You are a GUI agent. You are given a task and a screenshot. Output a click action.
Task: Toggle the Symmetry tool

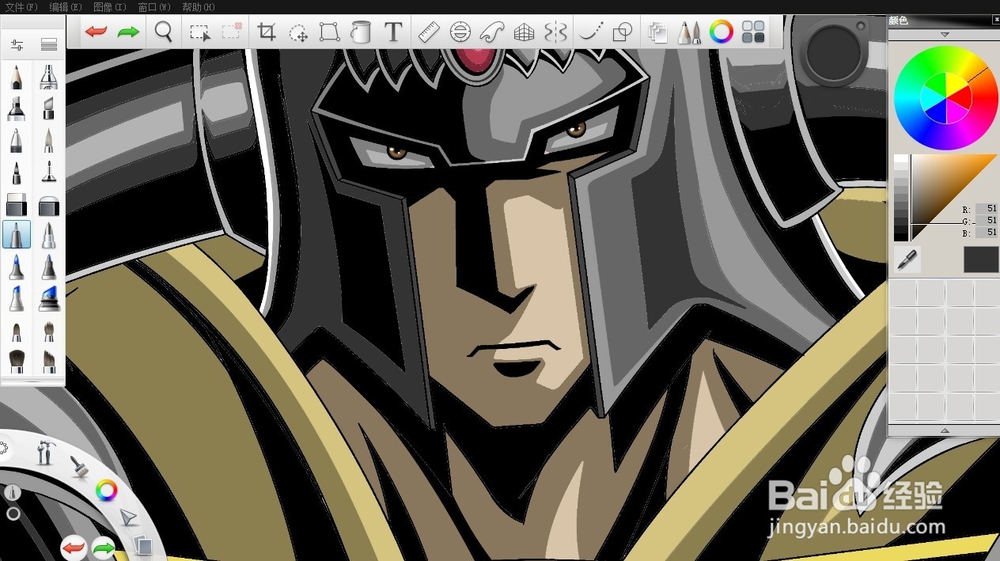point(555,31)
